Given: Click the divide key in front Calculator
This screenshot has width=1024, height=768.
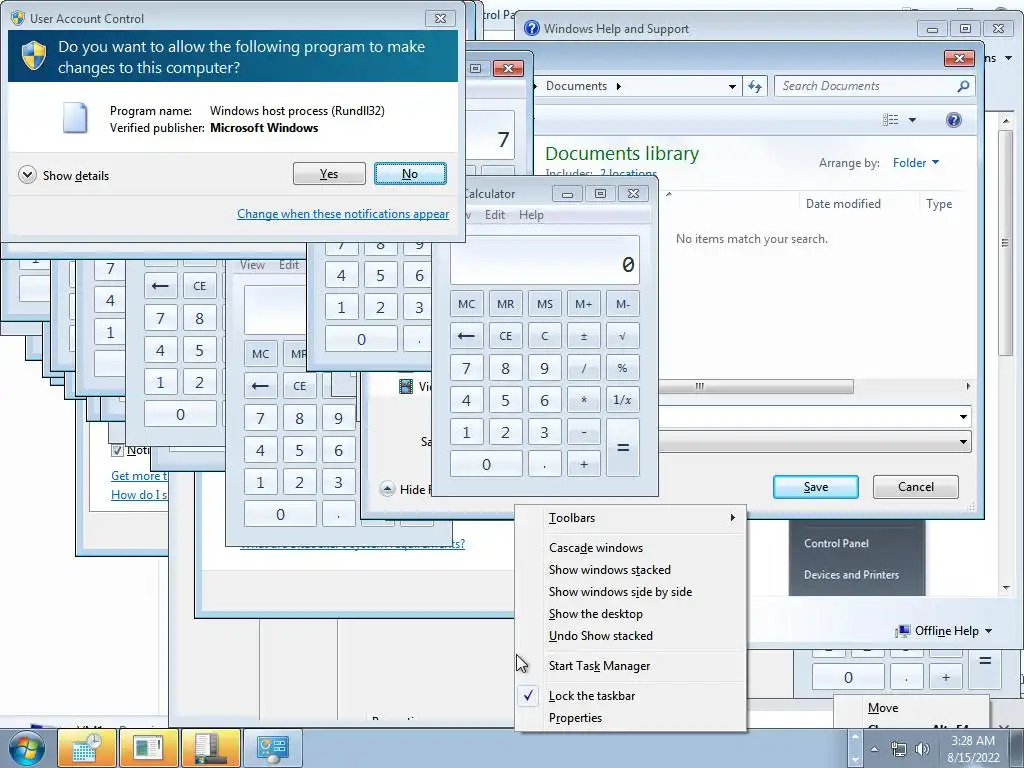Looking at the screenshot, I should click(584, 368).
